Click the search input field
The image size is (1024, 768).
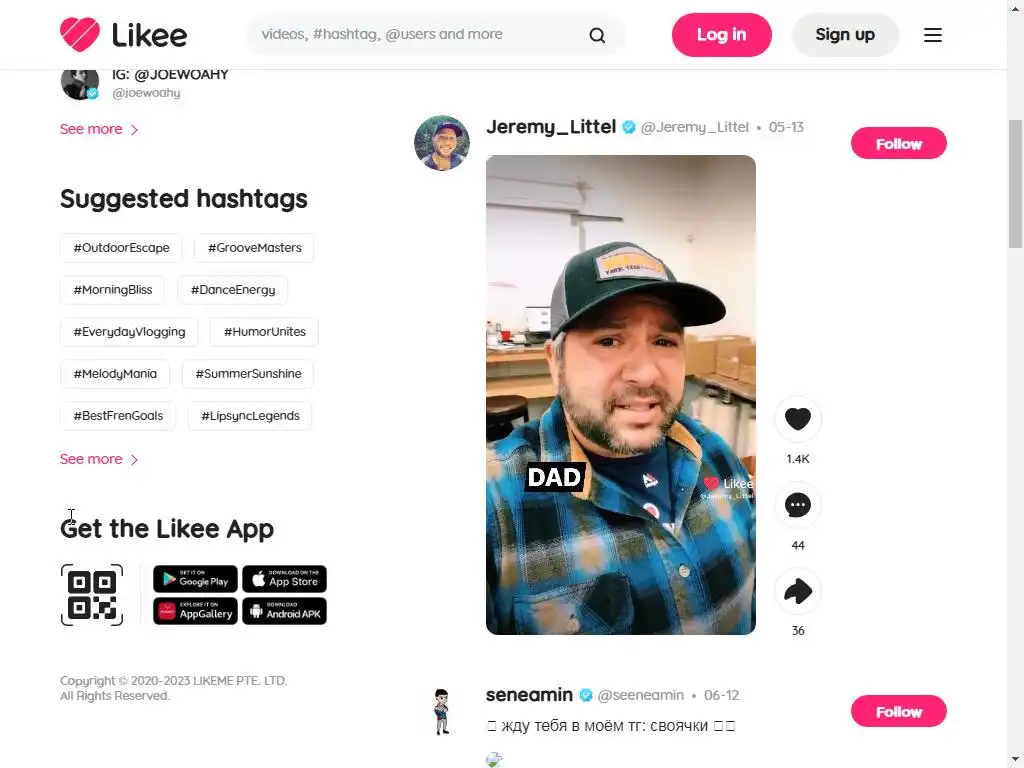(418, 35)
